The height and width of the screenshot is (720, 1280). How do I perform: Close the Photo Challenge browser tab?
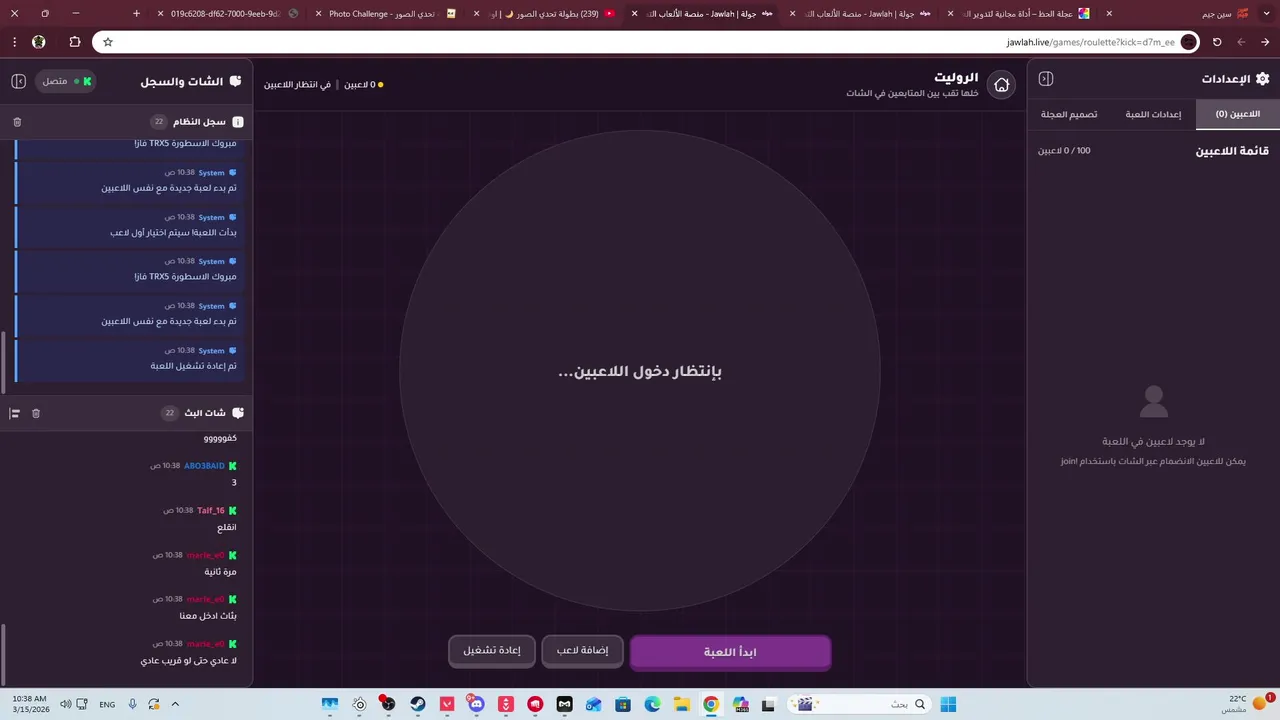(317, 14)
